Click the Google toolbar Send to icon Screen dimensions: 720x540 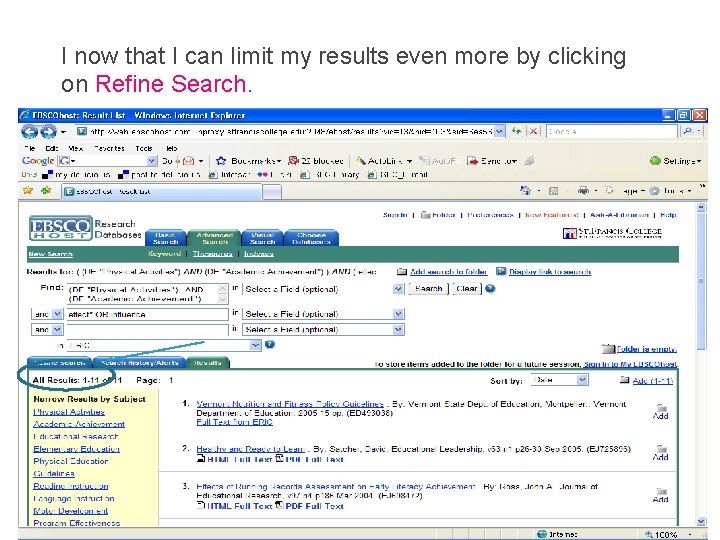[472, 161]
